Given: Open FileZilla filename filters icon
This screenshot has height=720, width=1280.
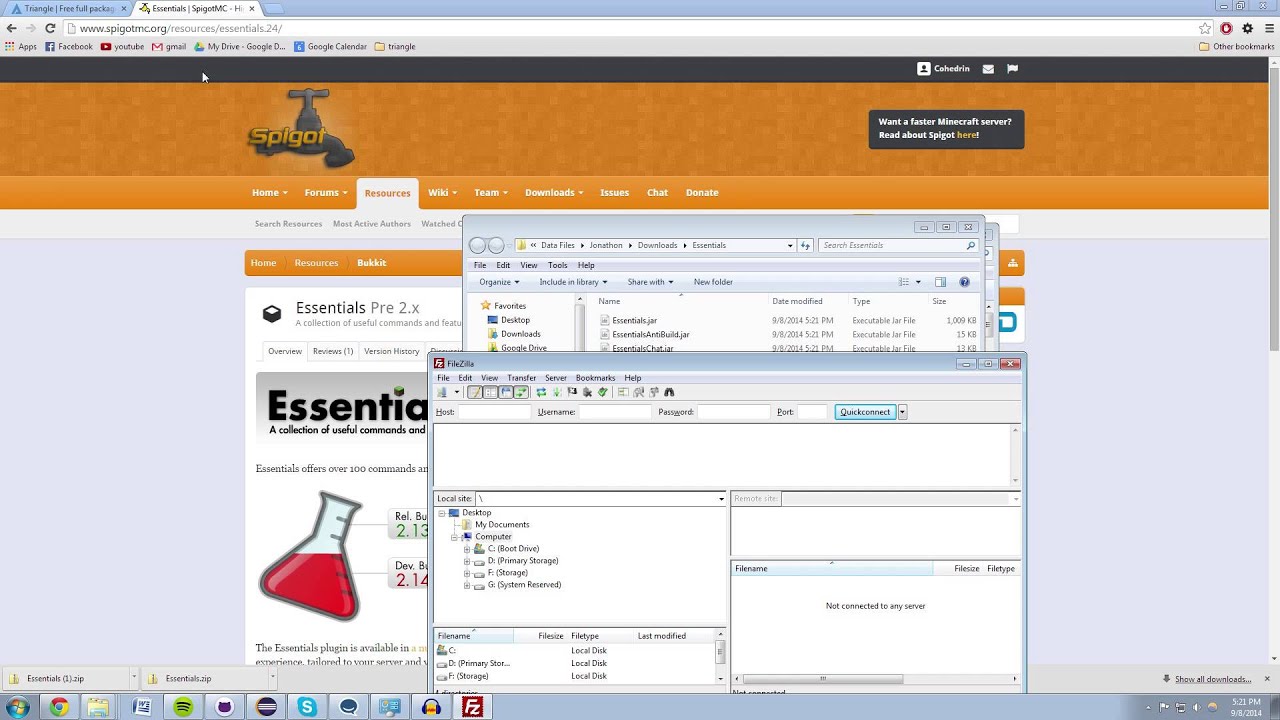Looking at the screenshot, I should coord(623,392).
